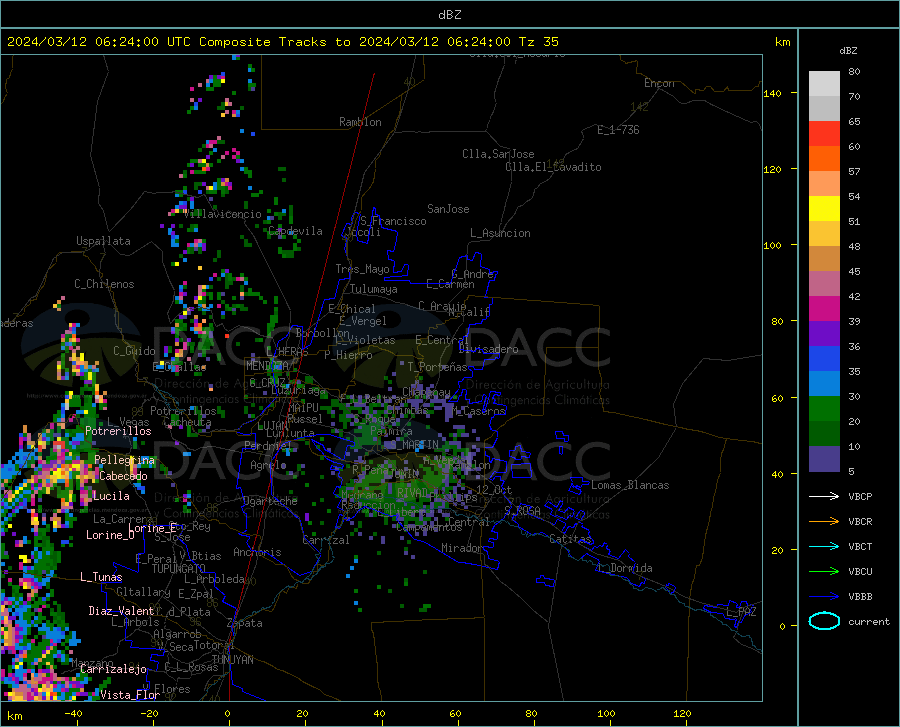Click the green VBCU arrow icon
This screenshot has width=900, height=727.
[x=824, y=572]
